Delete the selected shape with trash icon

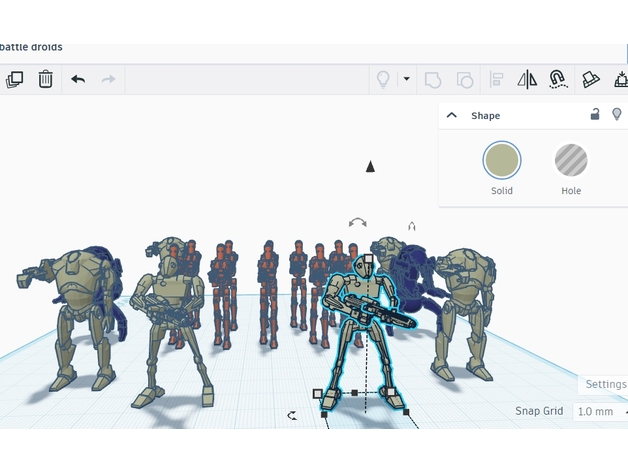(x=46, y=79)
